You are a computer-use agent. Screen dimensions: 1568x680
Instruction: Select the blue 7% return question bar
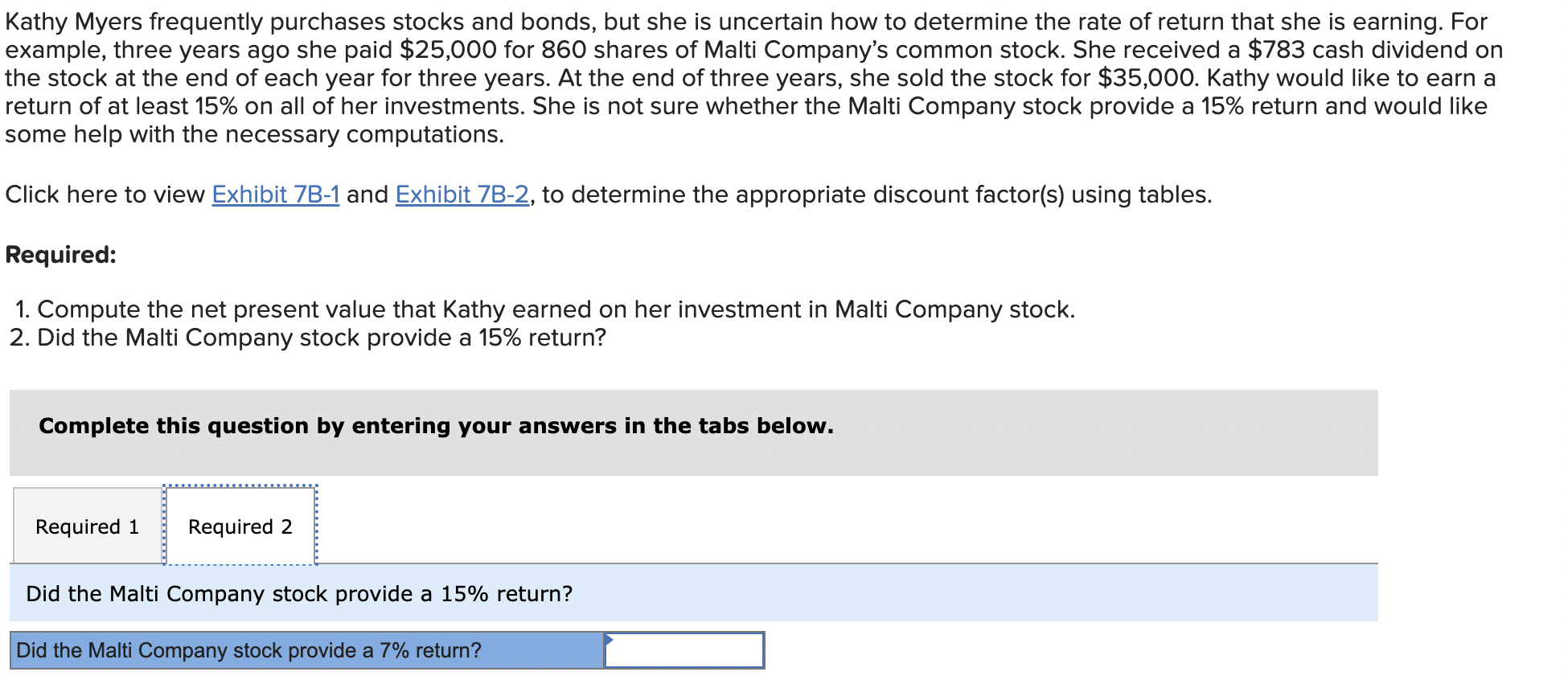pyautogui.click(x=306, y=650)
